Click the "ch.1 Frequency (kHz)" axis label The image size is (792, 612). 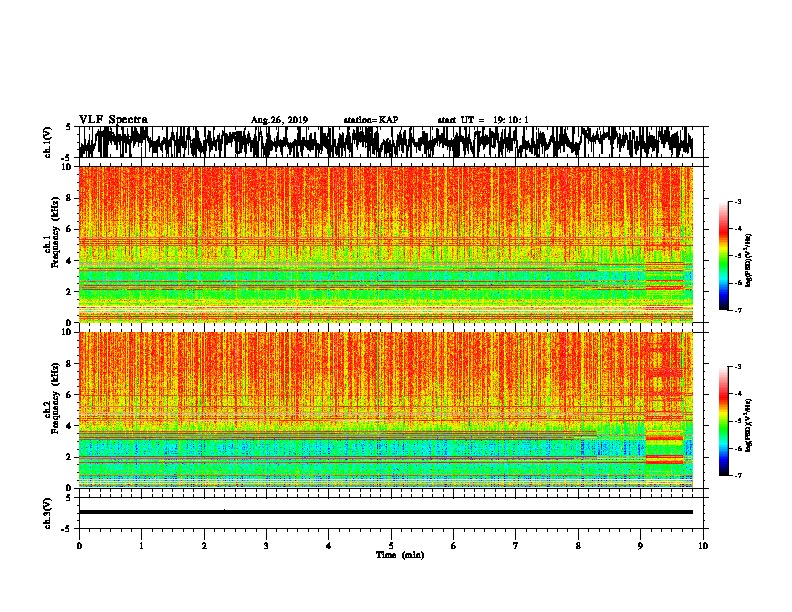click(55, 232)
